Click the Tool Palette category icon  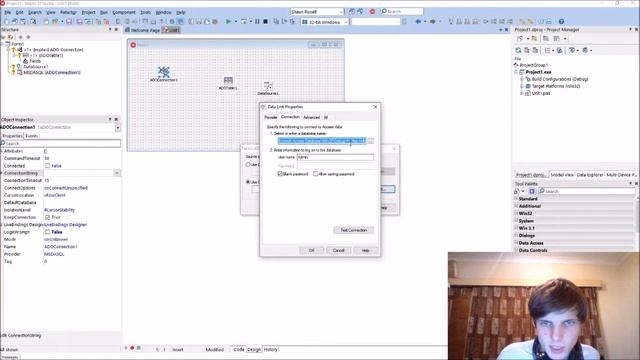tap(532, 191)
